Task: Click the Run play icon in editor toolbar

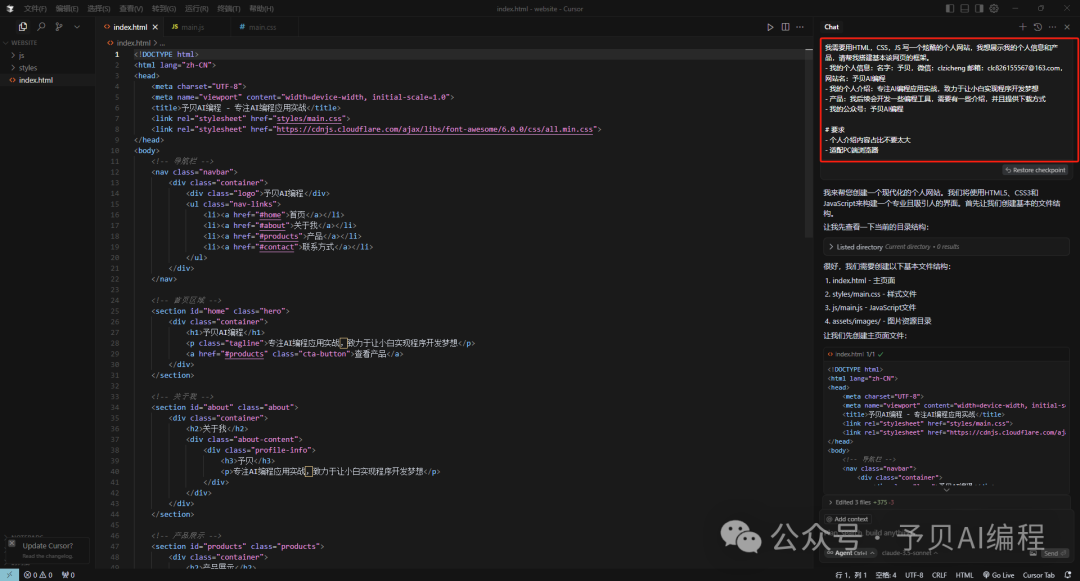Action: (x=770, y=27)
